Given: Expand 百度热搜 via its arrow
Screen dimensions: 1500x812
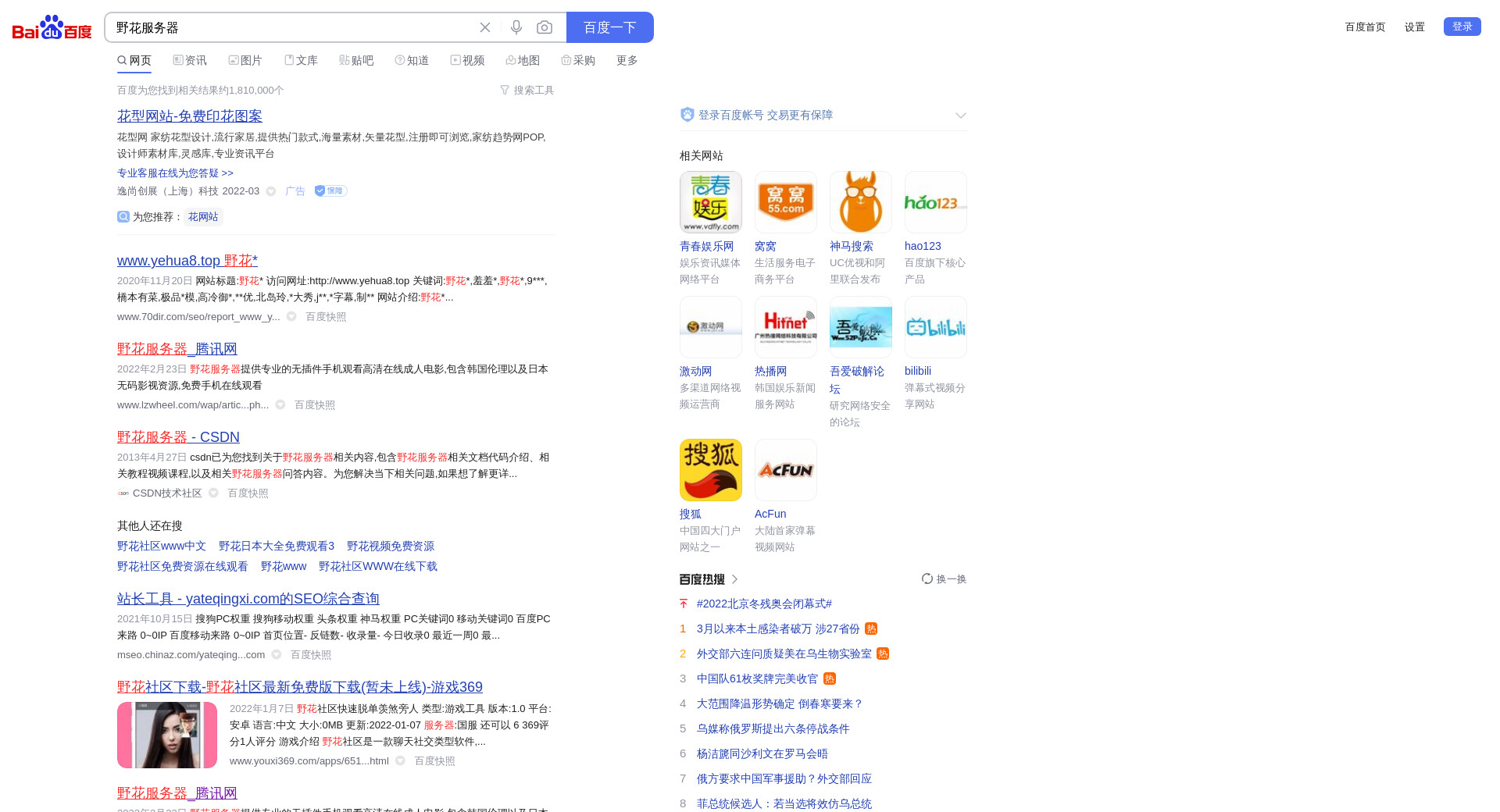Looking at the screenshot, I should 734,579.
